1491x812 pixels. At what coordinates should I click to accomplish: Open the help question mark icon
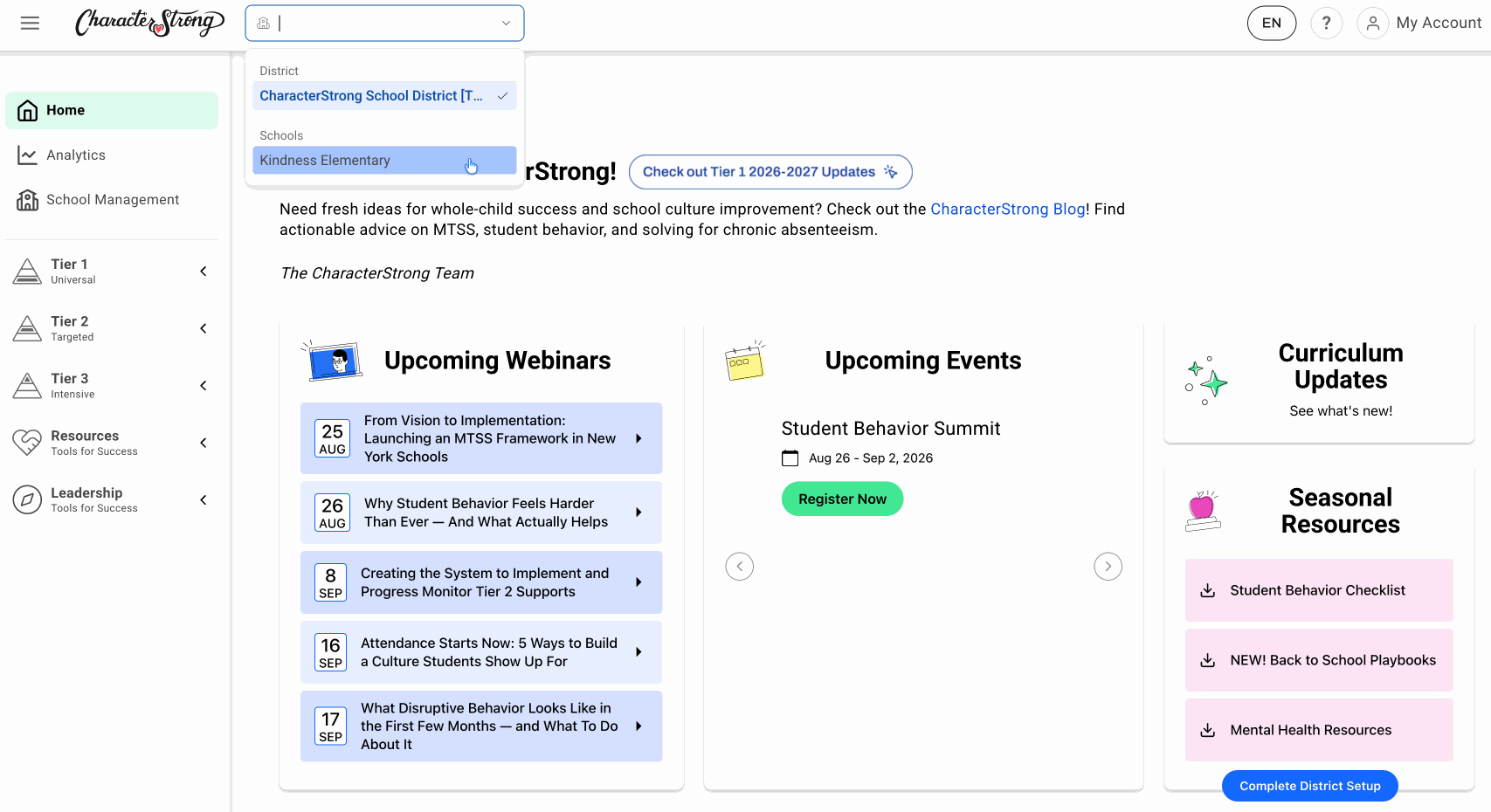[x=1326, y=24]
